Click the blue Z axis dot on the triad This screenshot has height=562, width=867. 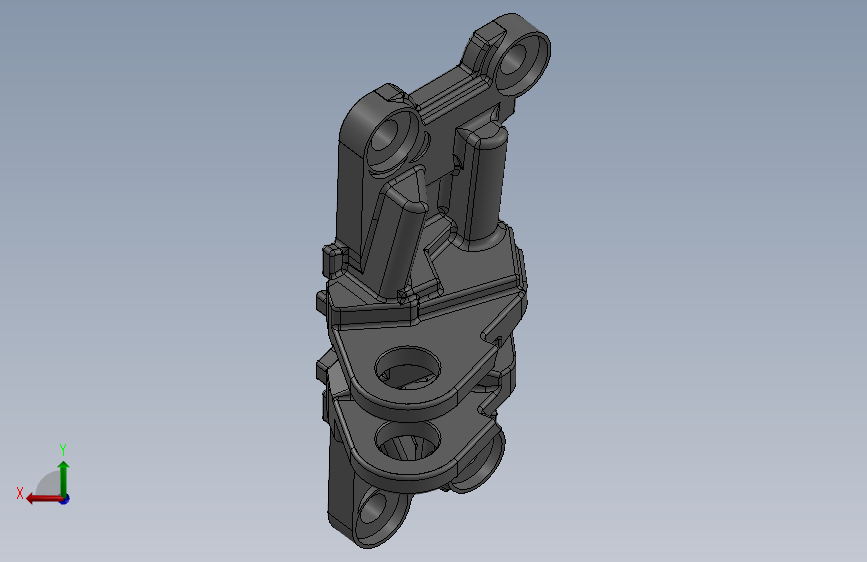(x=65, y=499)
